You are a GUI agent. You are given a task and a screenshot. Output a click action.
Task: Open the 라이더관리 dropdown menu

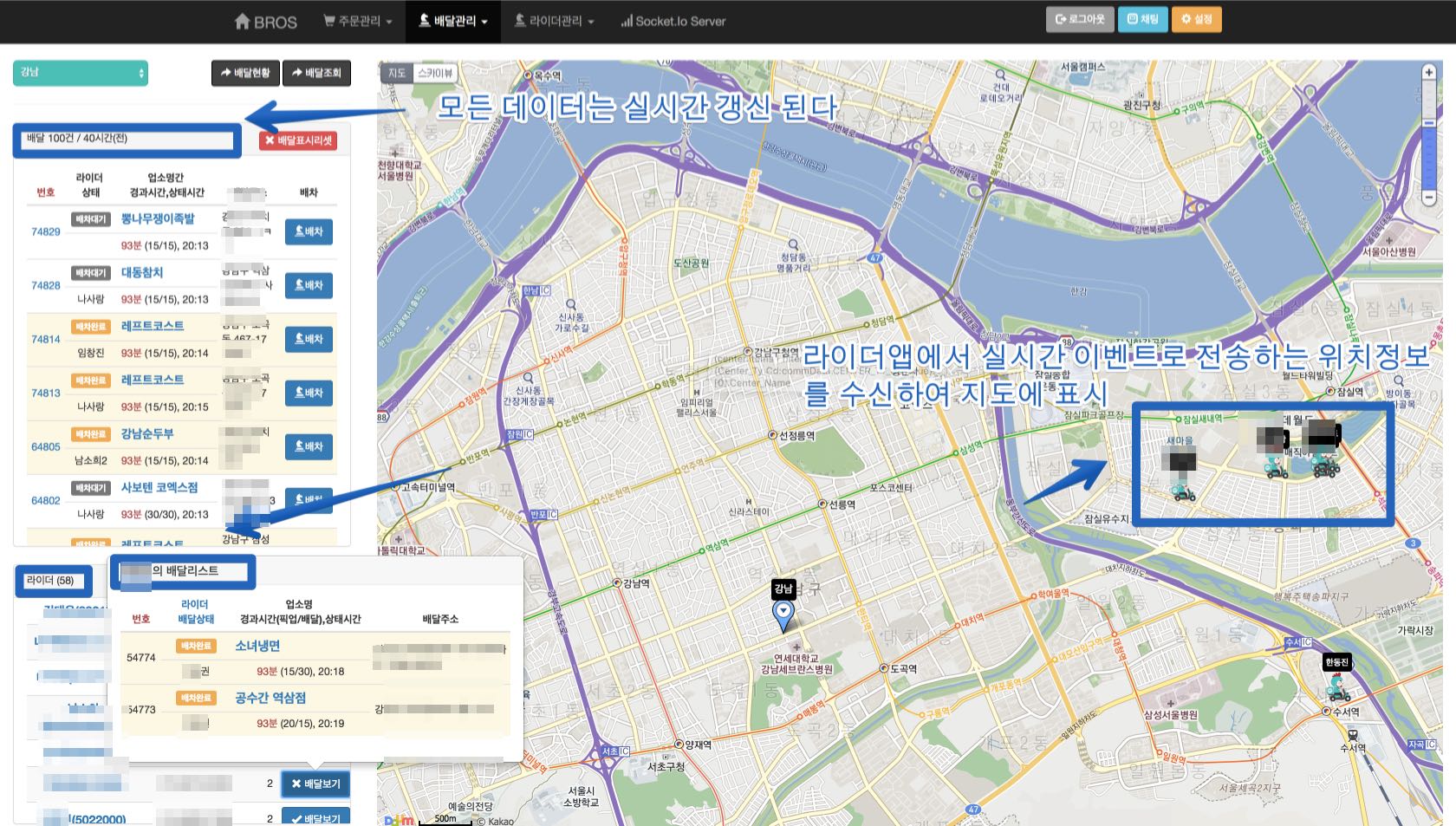(x=554, y=21)
